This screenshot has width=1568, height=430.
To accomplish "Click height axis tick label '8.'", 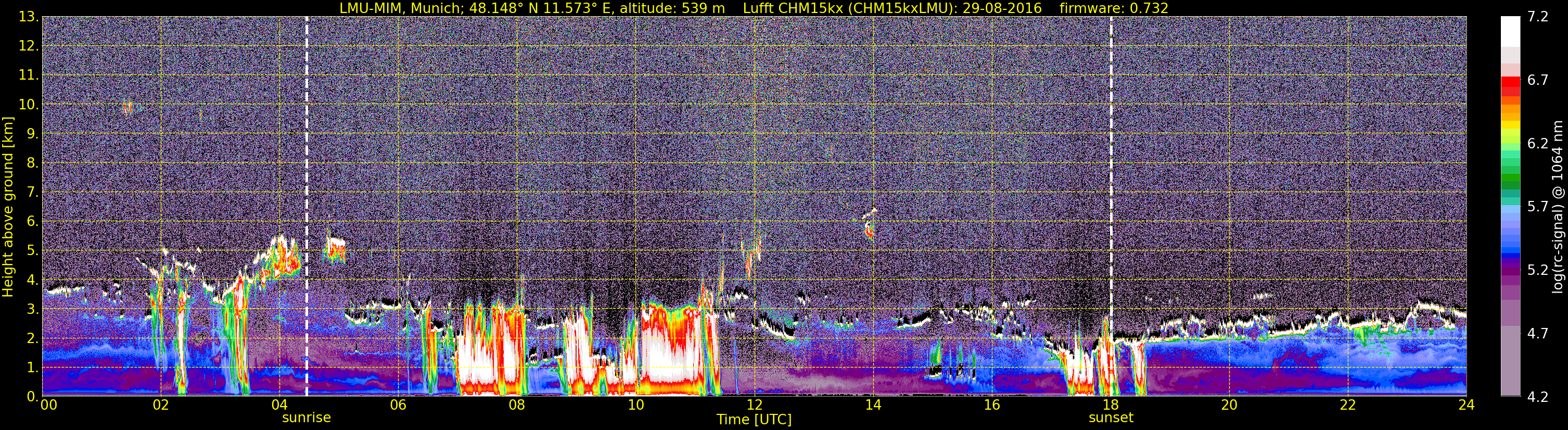I will [32, 162].
